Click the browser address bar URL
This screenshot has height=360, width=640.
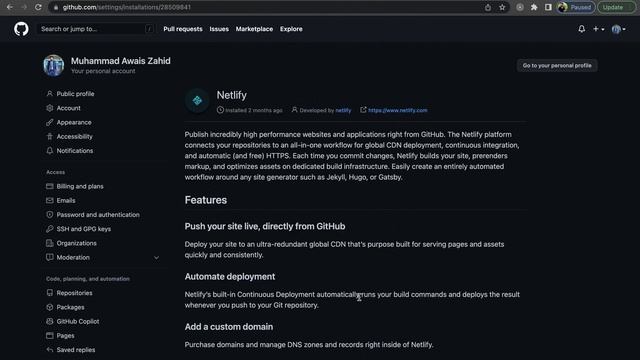[x=127, y=7]
